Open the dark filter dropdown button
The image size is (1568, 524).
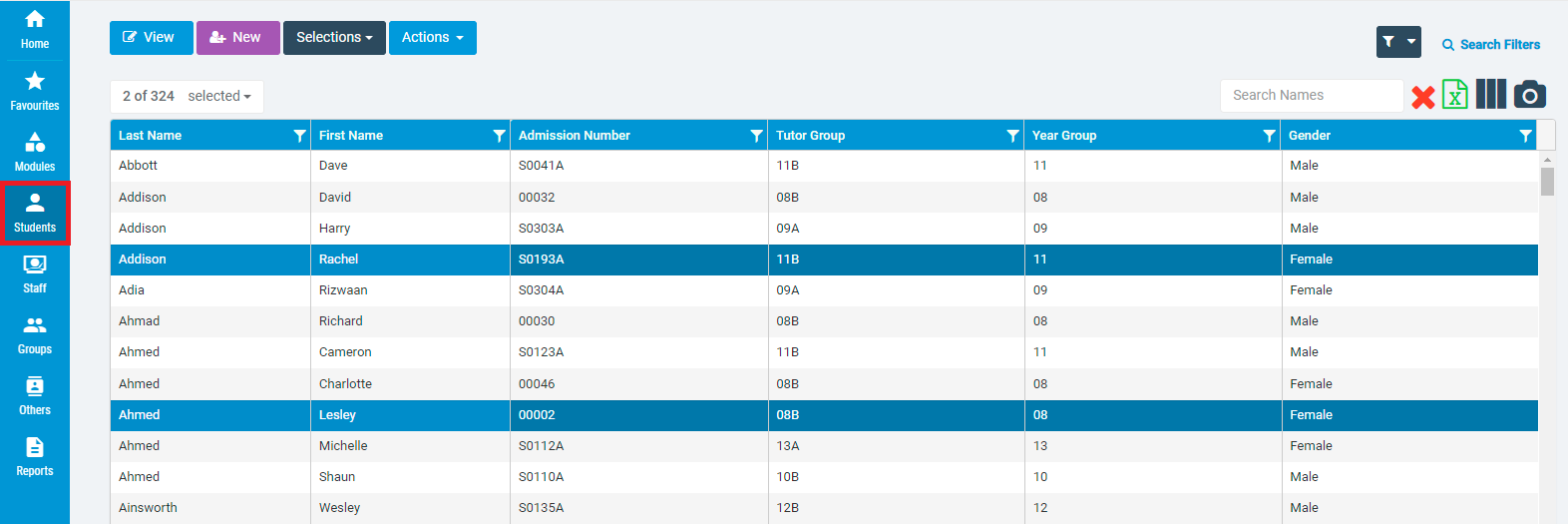click(1398, 42)
